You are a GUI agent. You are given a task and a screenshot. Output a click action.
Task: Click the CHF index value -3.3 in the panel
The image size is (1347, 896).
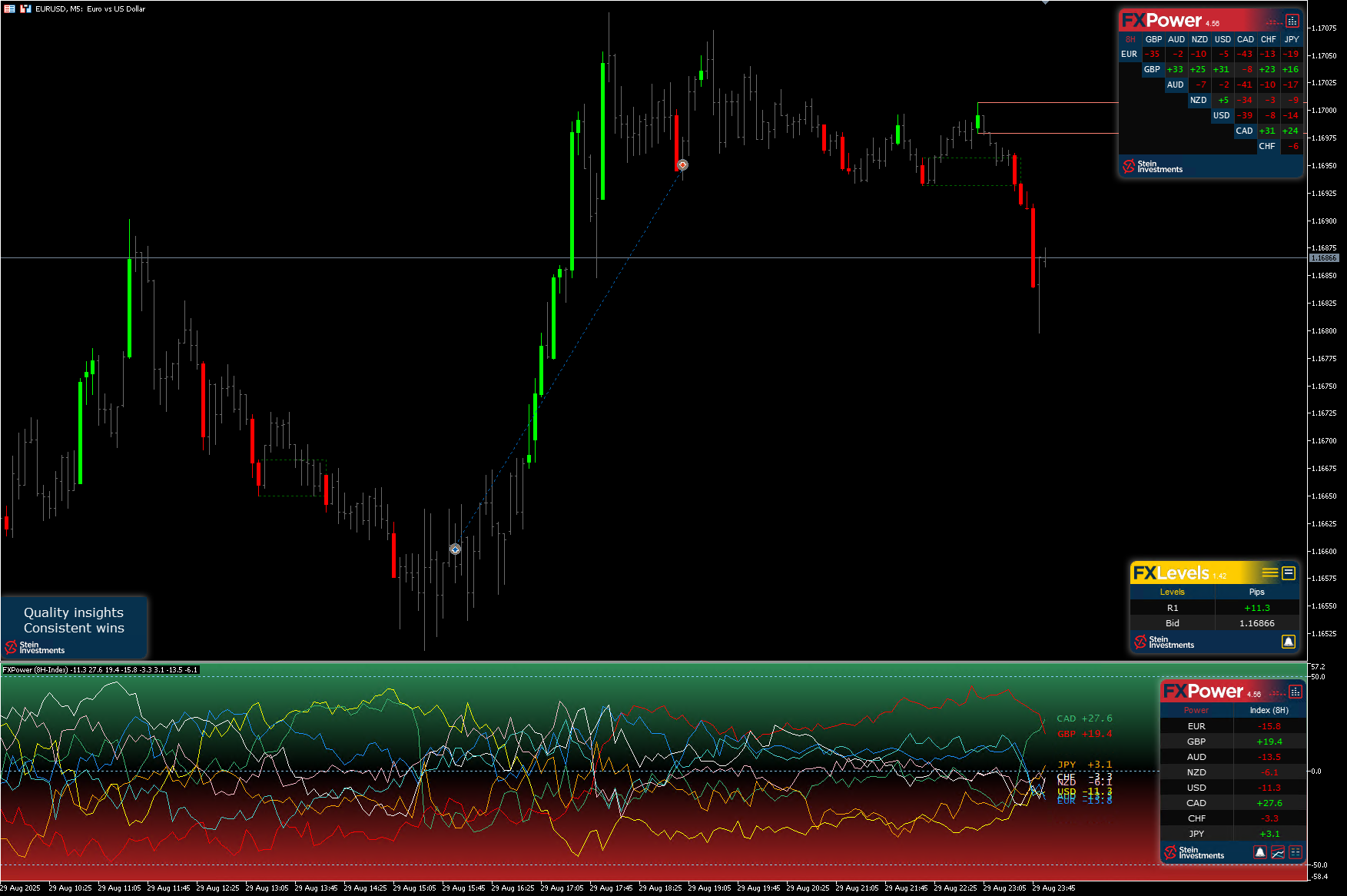[1271, 818]
